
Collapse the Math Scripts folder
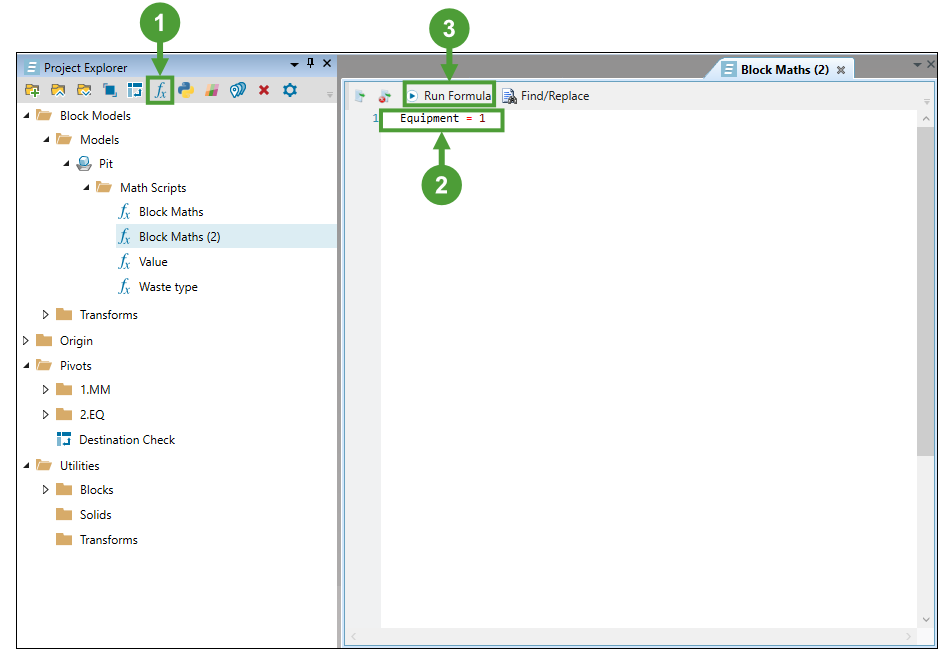[x=86, y=187]
